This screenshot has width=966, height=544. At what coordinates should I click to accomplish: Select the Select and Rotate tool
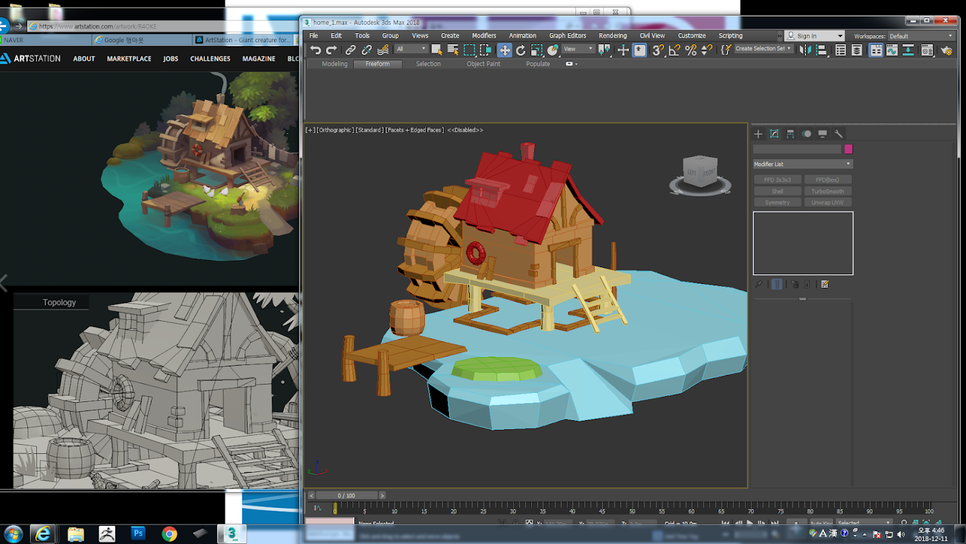(520, 50)
